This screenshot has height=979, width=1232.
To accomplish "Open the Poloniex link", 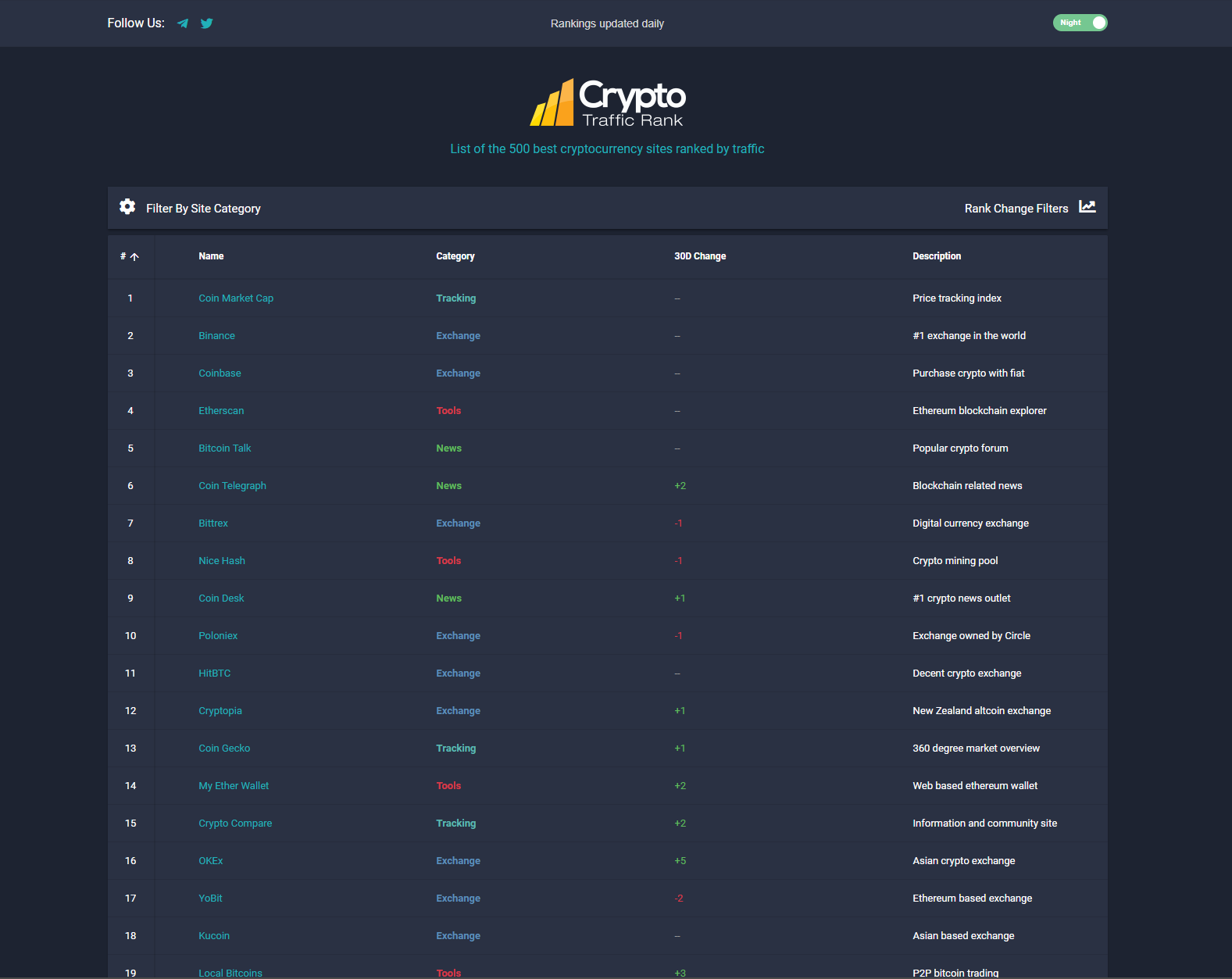I will pos(218,636).
